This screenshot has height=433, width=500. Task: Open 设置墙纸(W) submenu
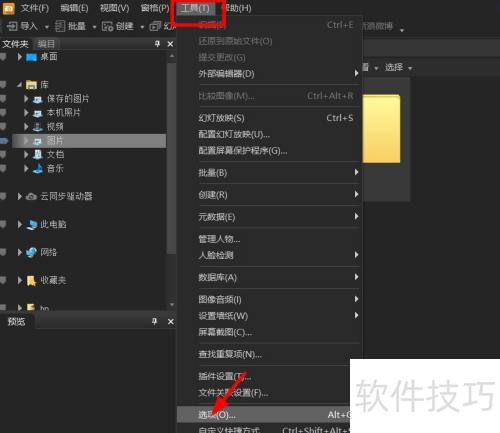pos(269,316)
